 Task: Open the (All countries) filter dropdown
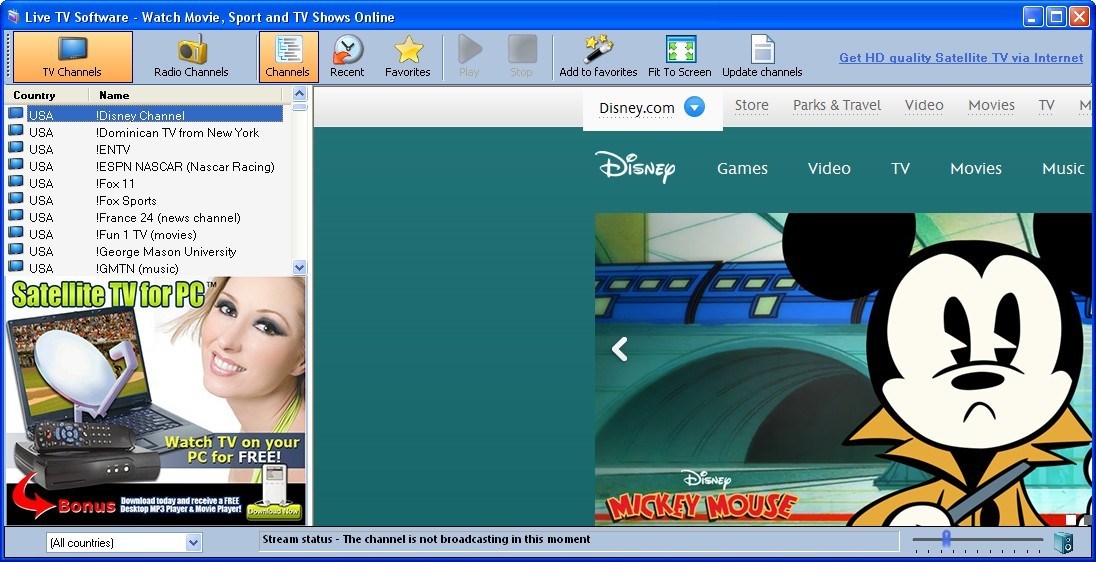(x=194, y=542)
